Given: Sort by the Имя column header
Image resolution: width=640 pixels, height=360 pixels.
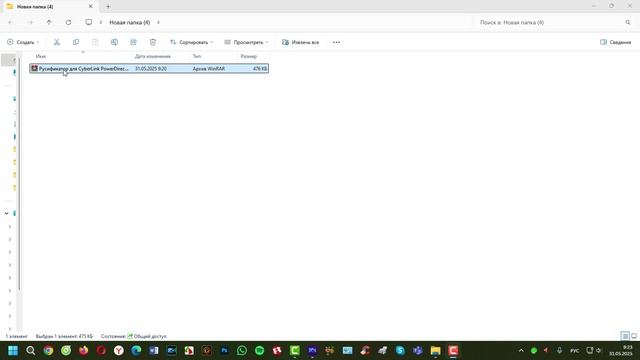Looking at the screenshot, I should [x=82, y=56].
